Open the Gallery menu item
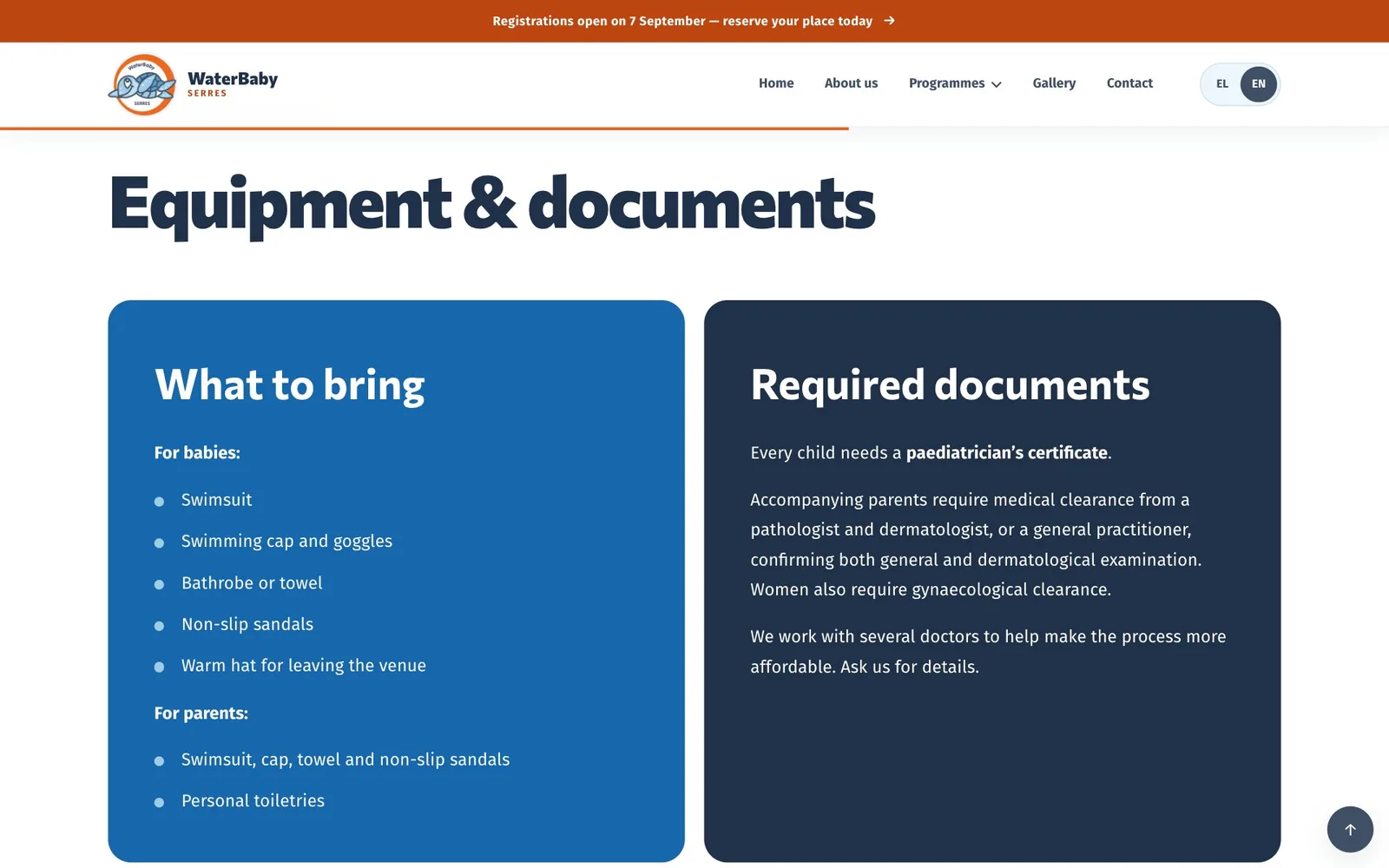Viewport: 1389px width, 868px height. tap(1054, 83)
